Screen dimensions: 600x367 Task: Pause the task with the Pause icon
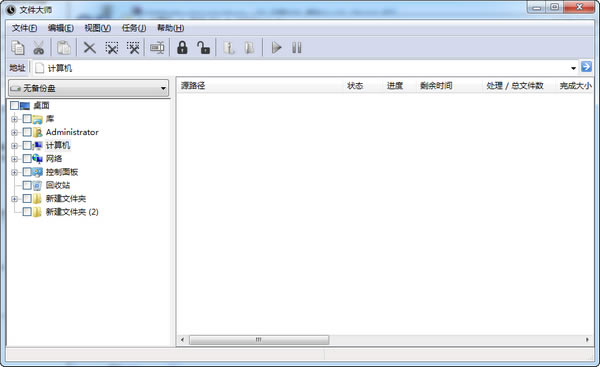297,48
